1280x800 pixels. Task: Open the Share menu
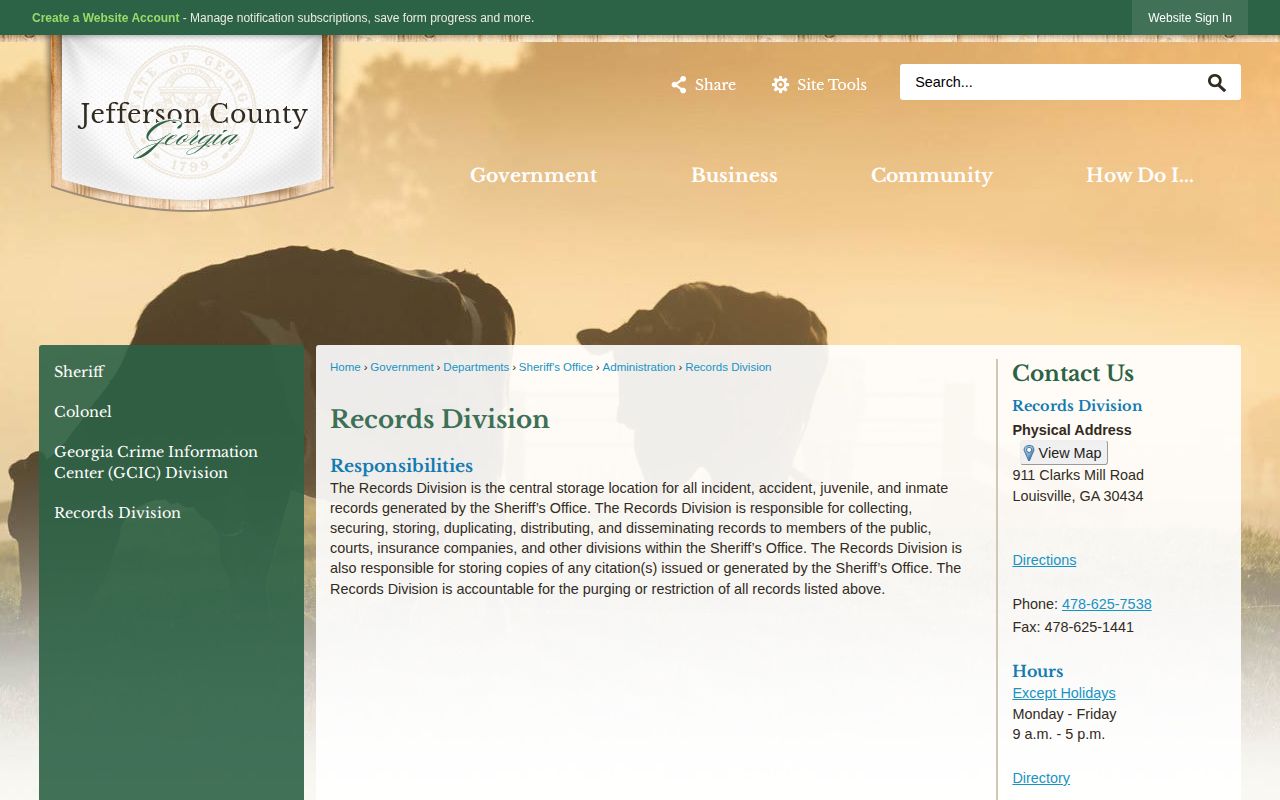coord(703,85)
